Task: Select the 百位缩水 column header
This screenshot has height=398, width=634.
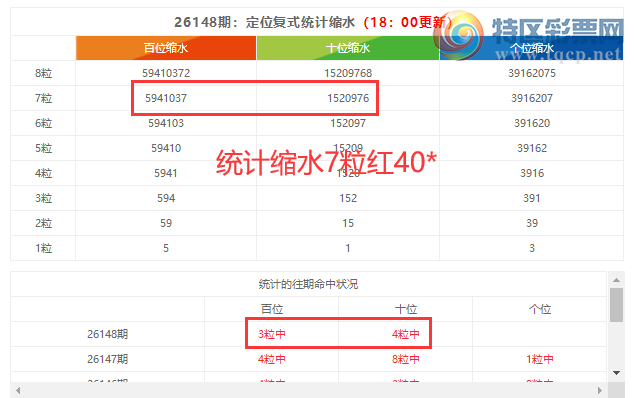Action: 166,48
